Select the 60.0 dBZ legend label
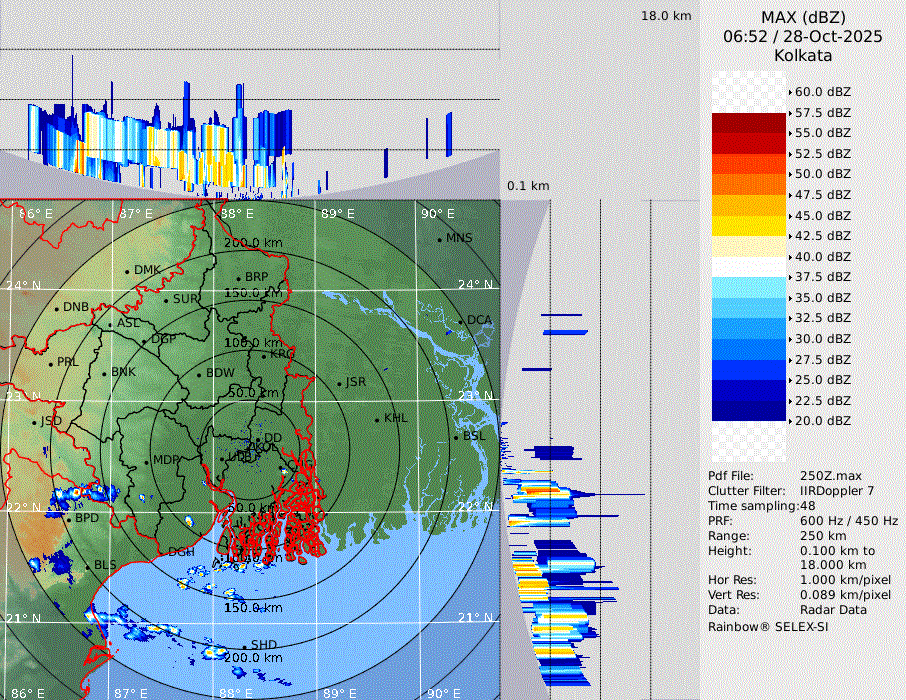Viewport: 906px width, 700px height. coord(822,92)
